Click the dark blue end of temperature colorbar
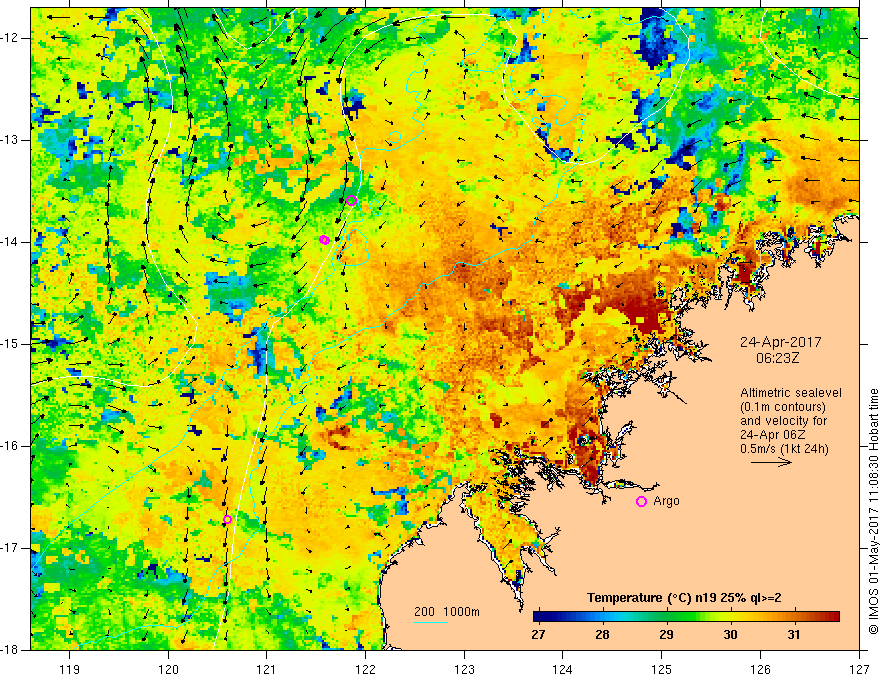880x680 pixels. tap(538, 617)
